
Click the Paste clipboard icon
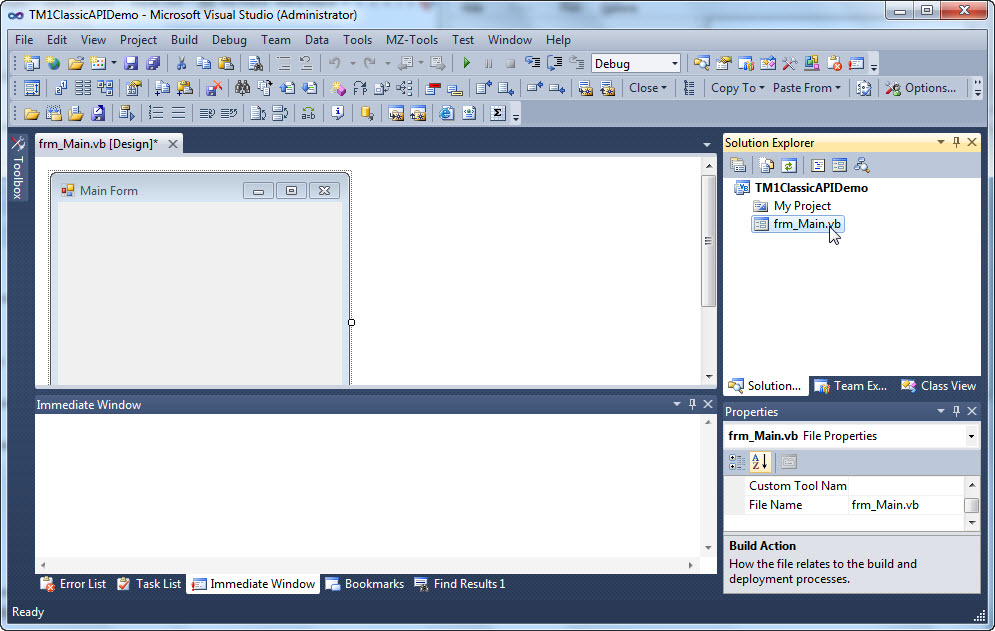click(226, 63)
